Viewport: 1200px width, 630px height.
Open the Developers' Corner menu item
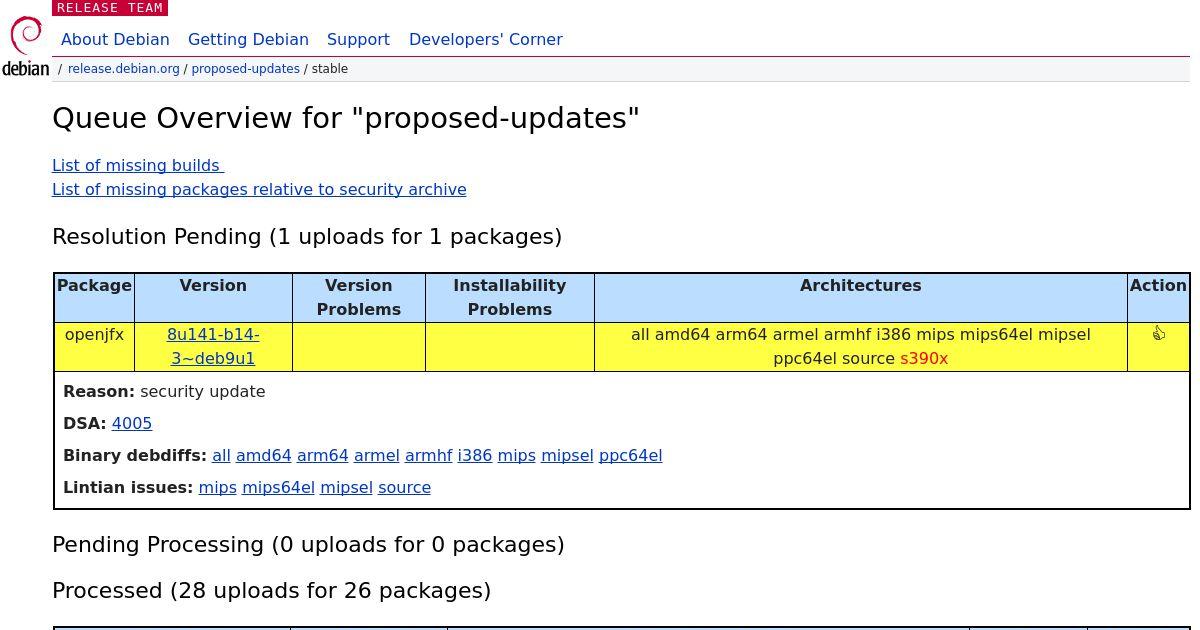click(x=486, y=39)
